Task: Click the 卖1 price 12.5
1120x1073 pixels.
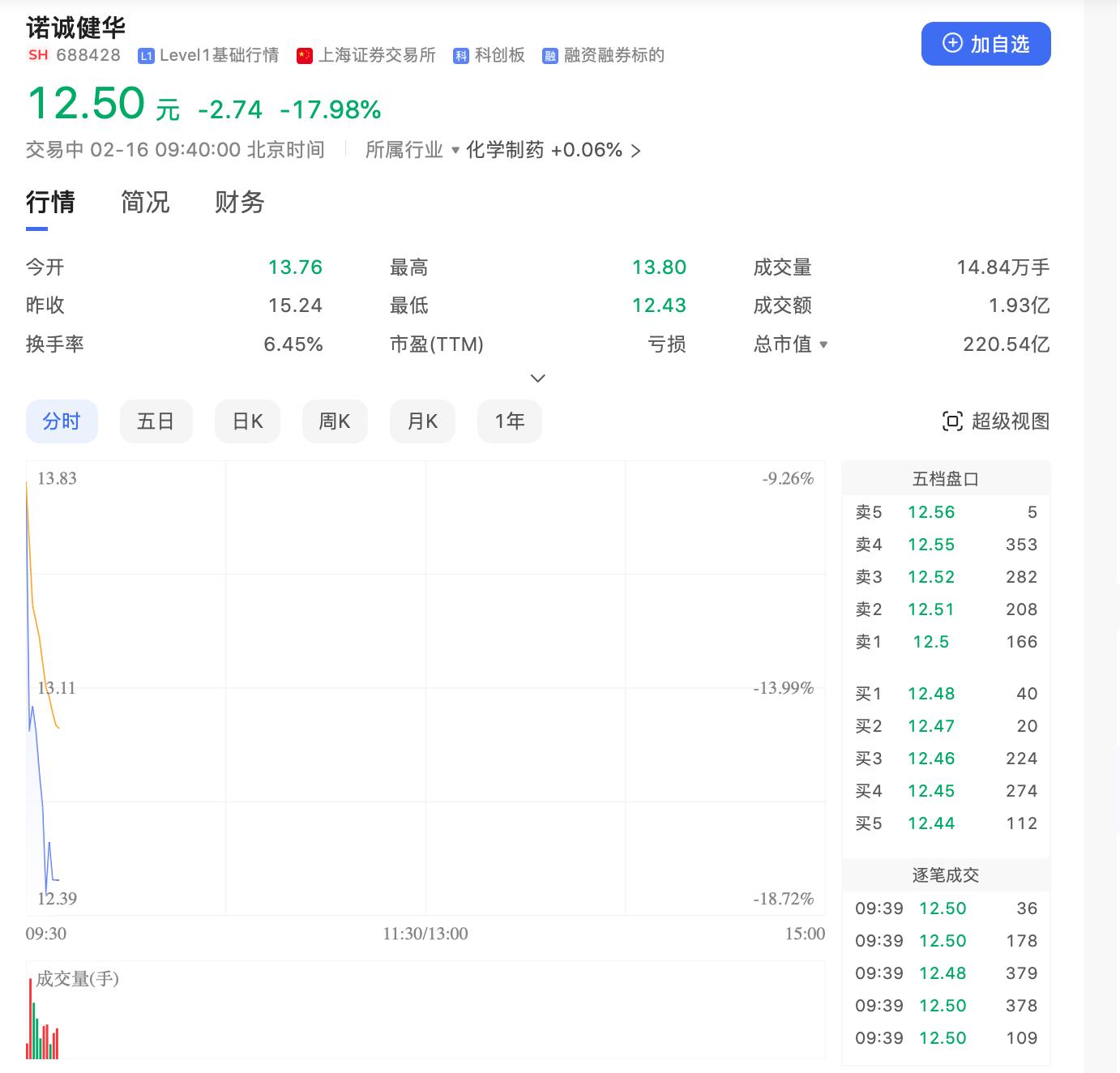Action: click(x=931, y=642)
